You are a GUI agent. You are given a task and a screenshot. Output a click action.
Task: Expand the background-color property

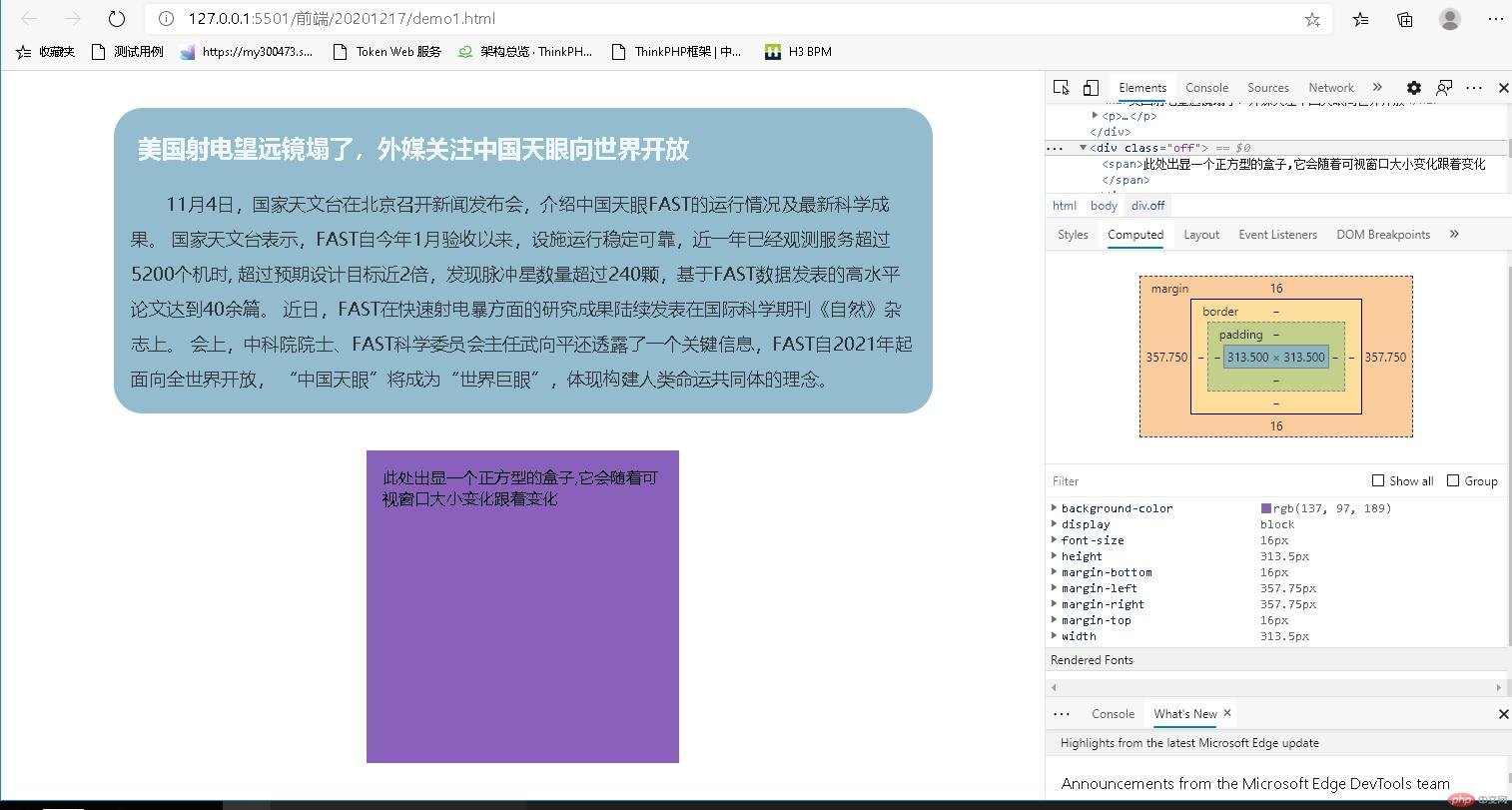pos(1055,508)
